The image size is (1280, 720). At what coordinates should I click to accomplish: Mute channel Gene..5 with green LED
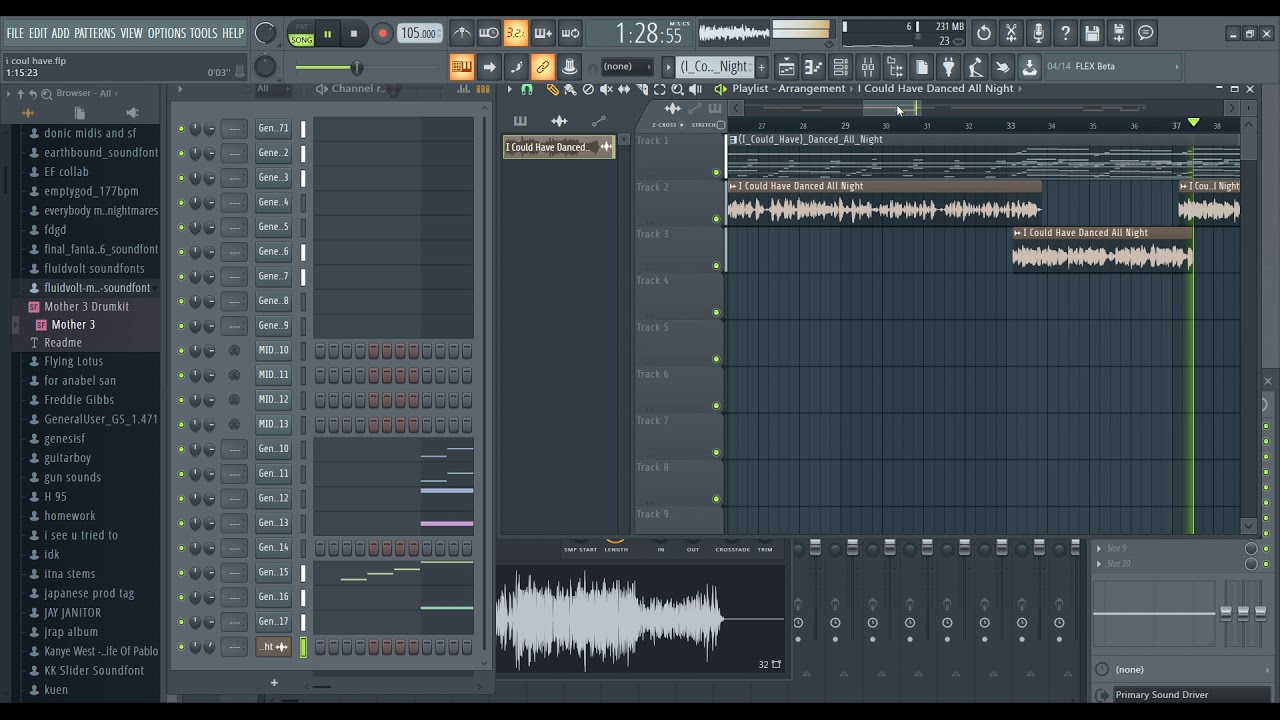181,227
